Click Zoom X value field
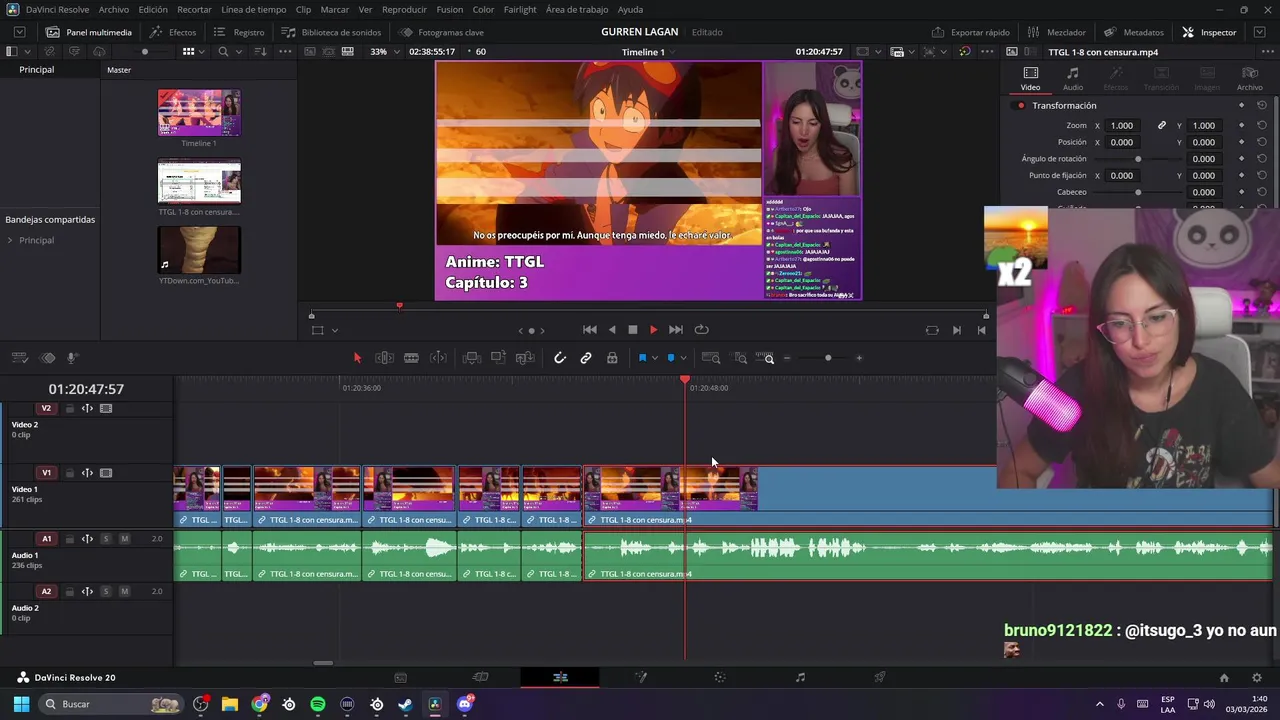 tap(1122, 126)
